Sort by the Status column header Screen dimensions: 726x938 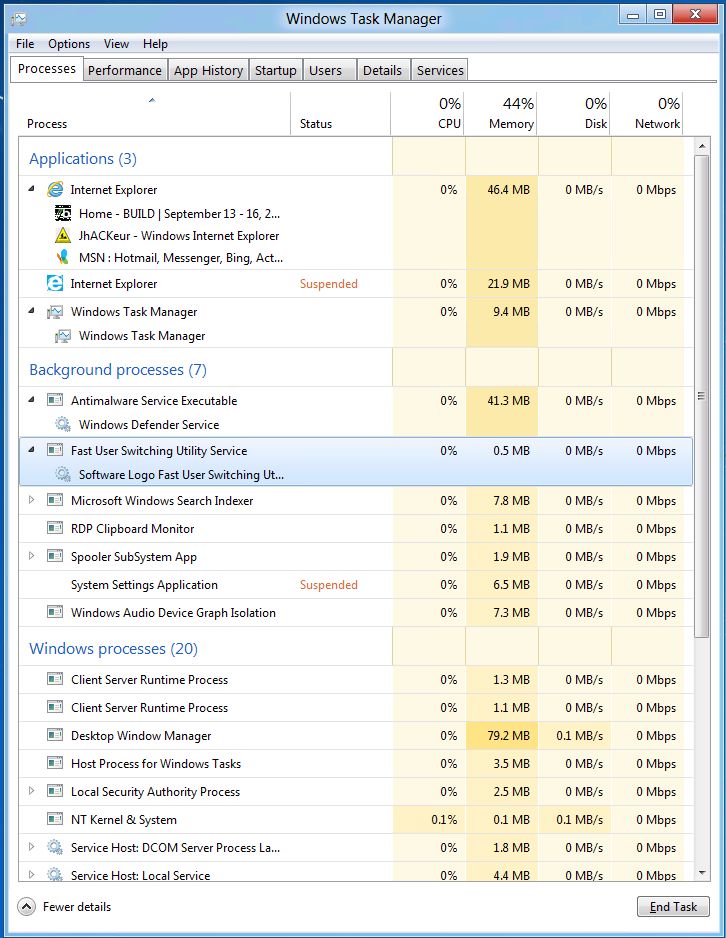340,114
